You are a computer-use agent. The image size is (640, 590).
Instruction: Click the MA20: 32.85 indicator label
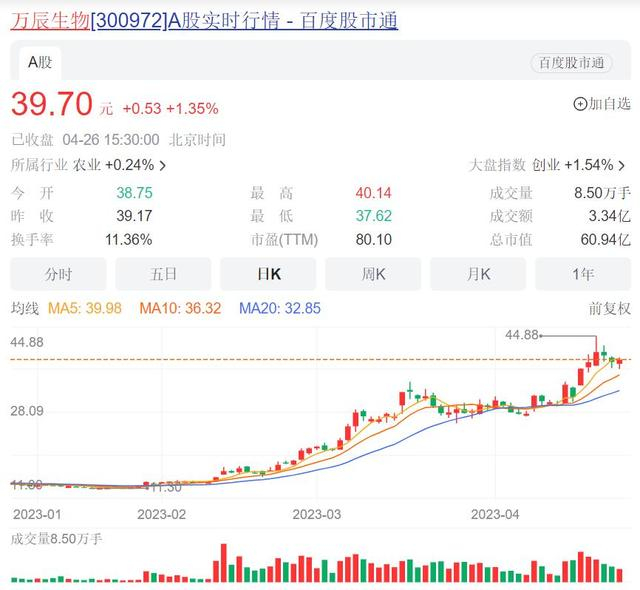tap(280, 308)
